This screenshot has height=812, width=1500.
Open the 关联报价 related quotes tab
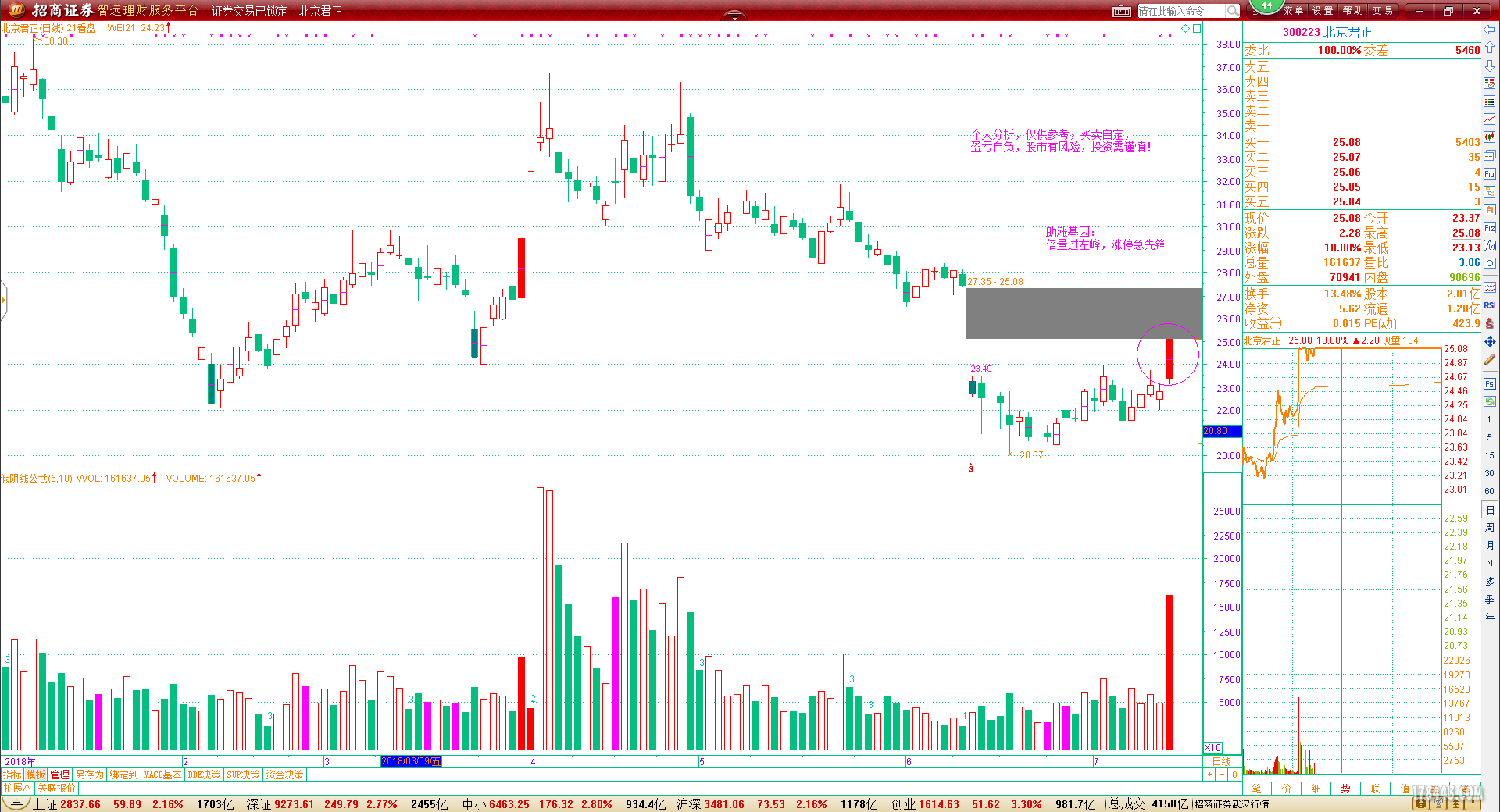[57, 789]
